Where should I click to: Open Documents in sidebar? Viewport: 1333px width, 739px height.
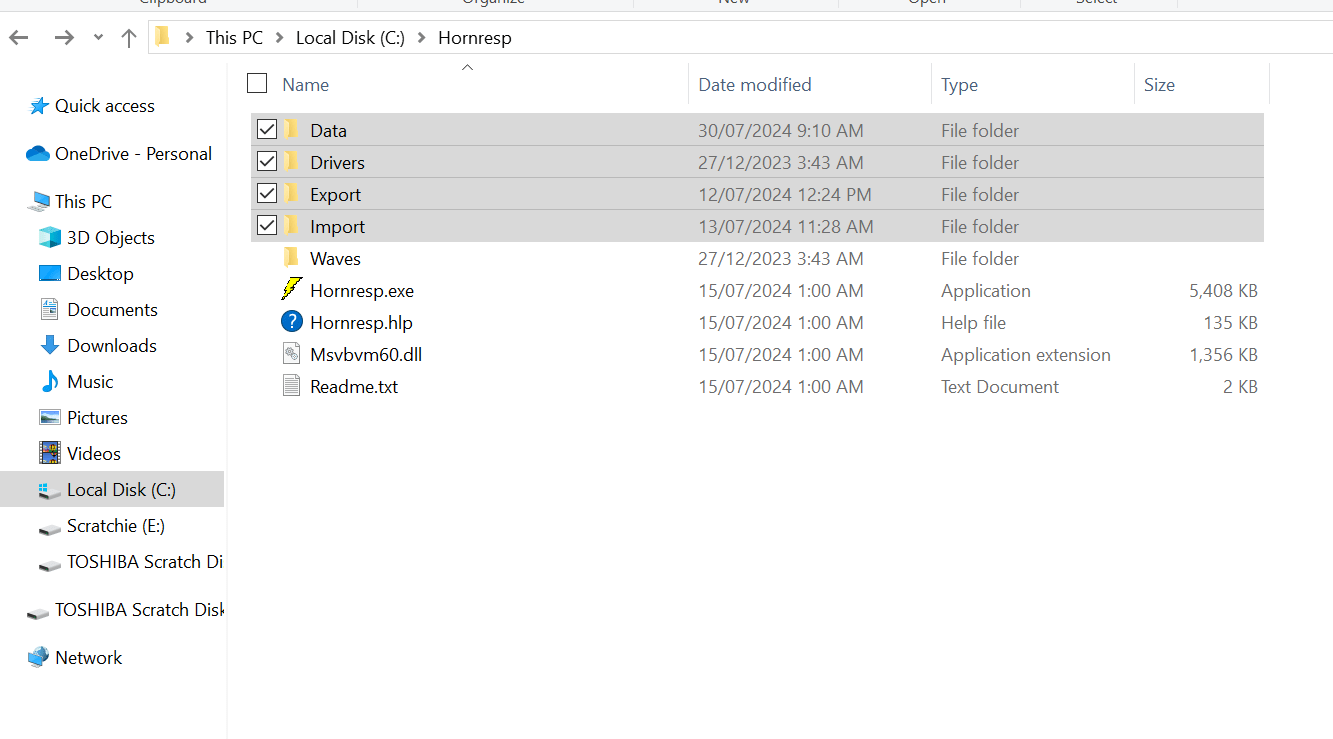click(112, 310)
